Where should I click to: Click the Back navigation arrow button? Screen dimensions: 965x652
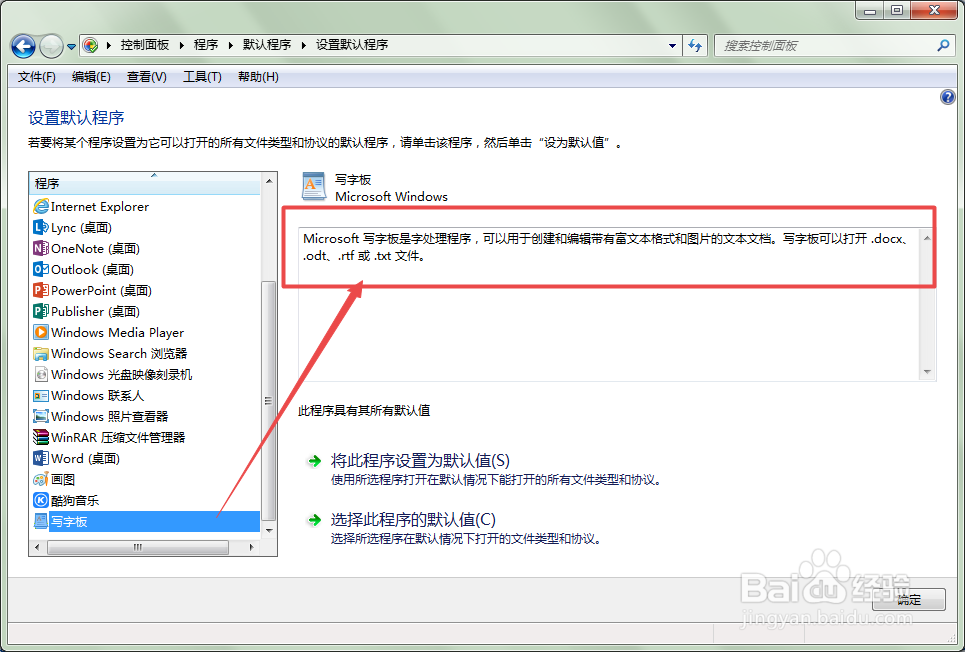[x=23, y=46]
